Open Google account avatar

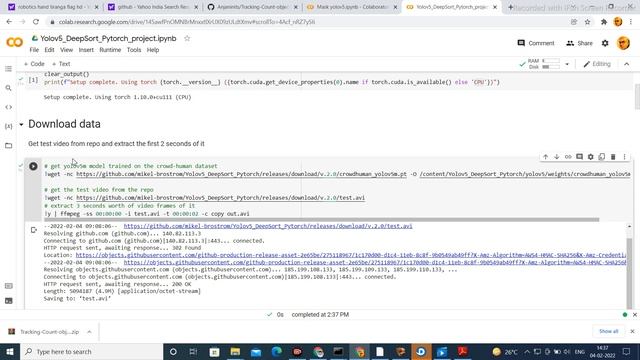(623, 43)
